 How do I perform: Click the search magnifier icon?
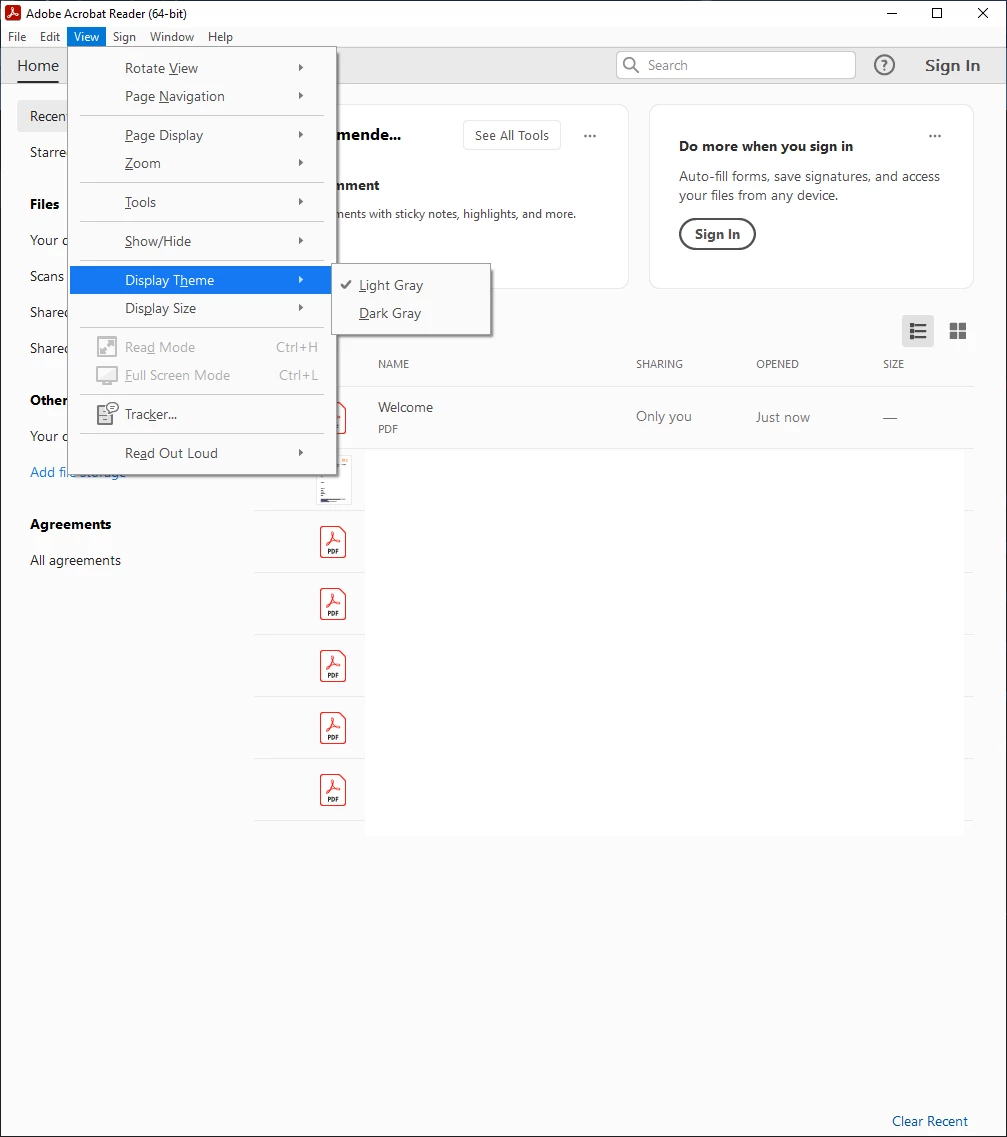(631, 65)
